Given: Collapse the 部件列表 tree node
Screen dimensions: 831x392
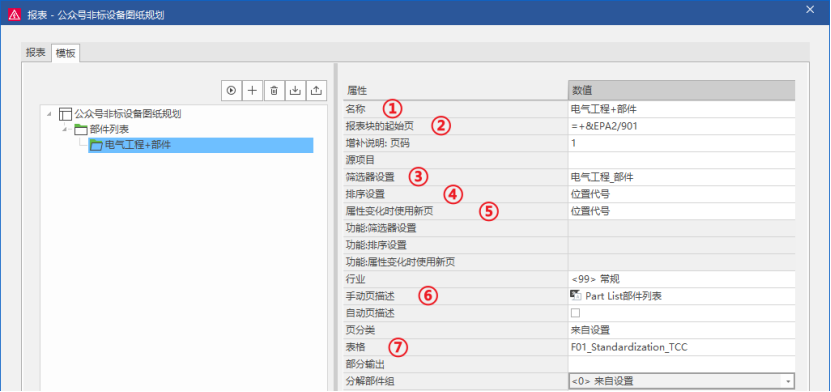Looking at the screenshot, I should (65, 129).
